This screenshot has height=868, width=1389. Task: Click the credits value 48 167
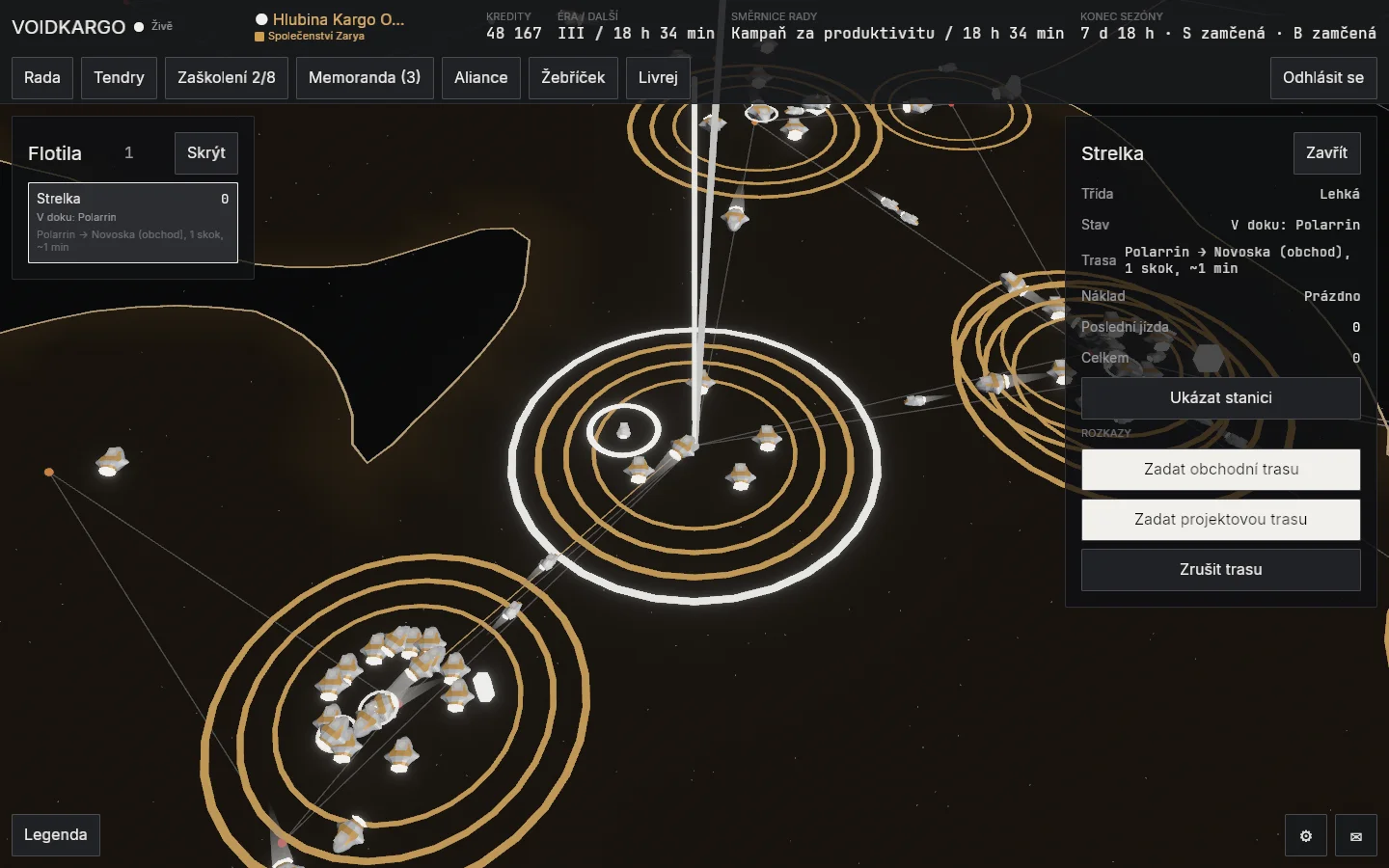[x=514, y=34]
